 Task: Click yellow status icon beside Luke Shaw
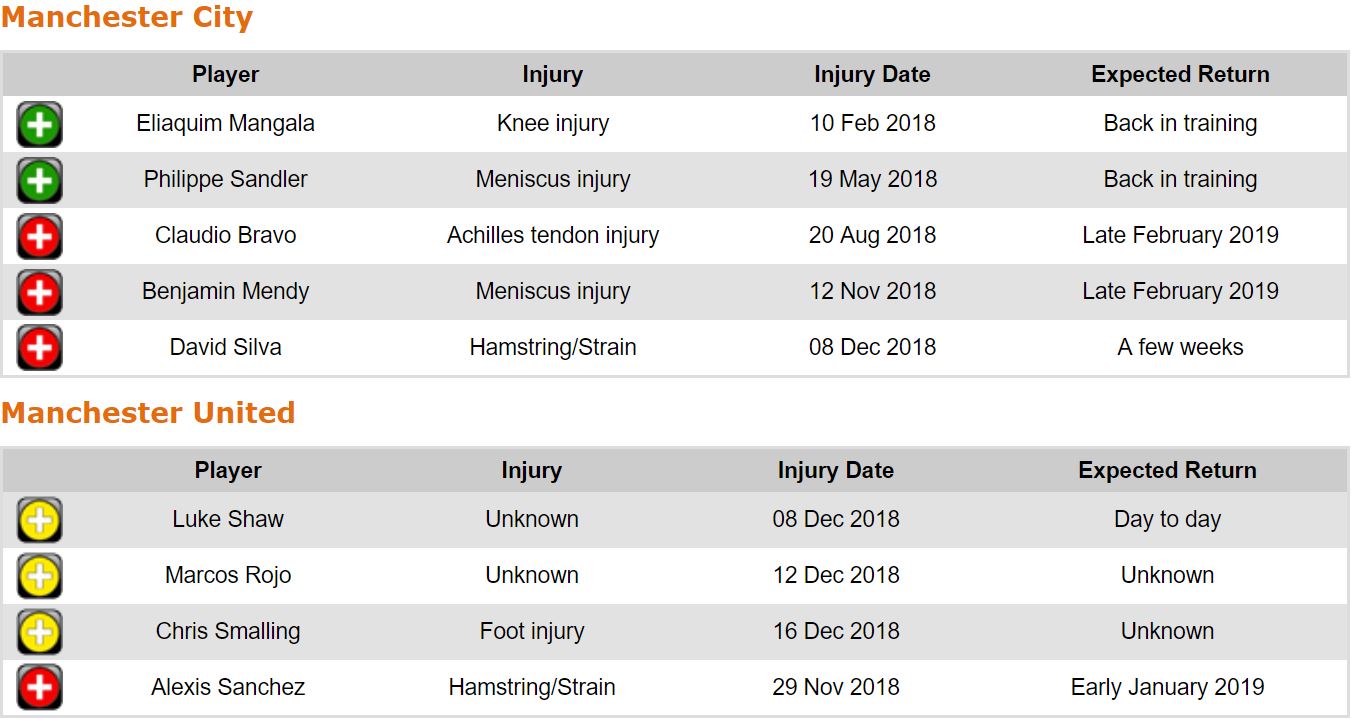[x=39, y=520]
